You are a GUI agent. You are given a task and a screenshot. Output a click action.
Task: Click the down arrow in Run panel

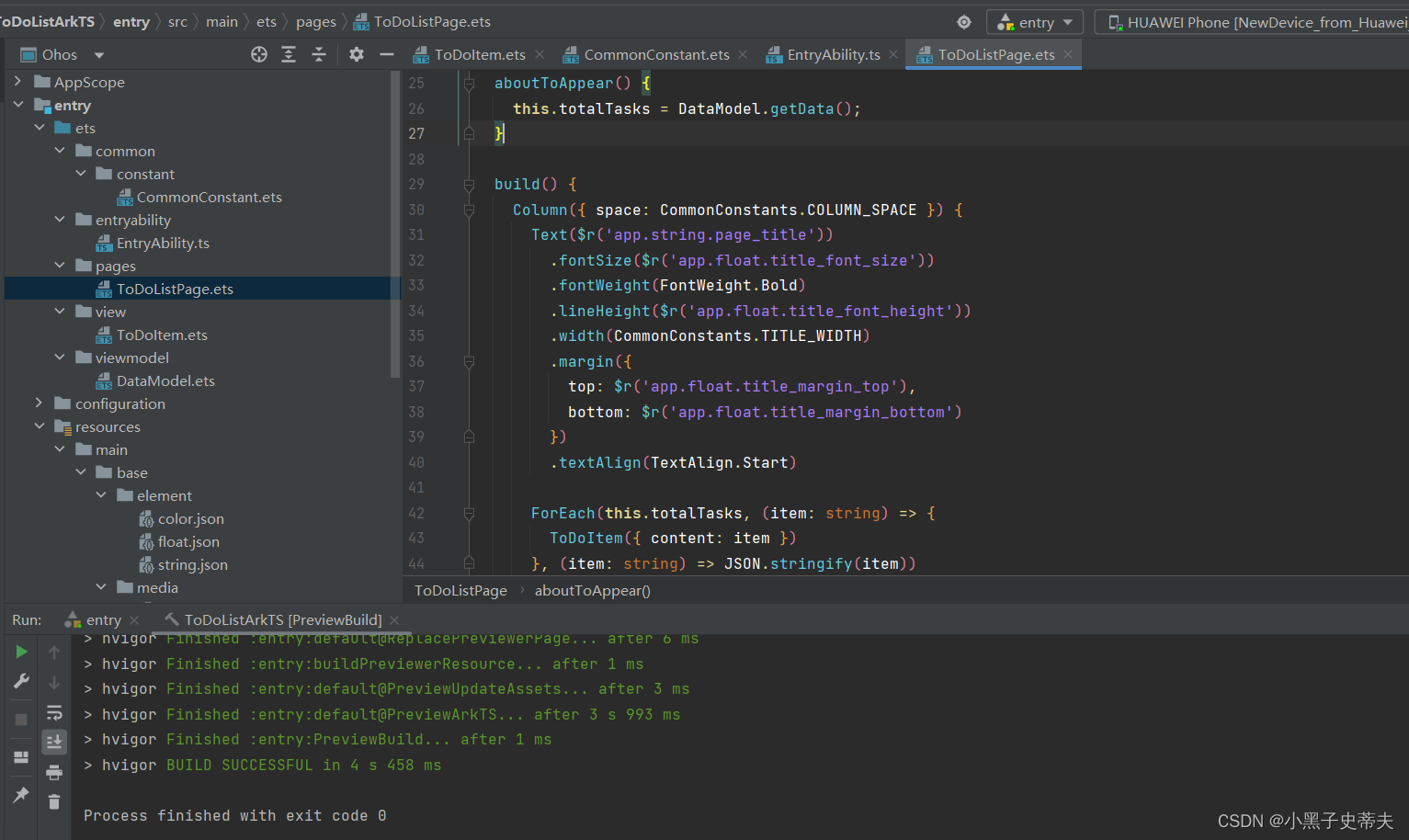point(54,682)
